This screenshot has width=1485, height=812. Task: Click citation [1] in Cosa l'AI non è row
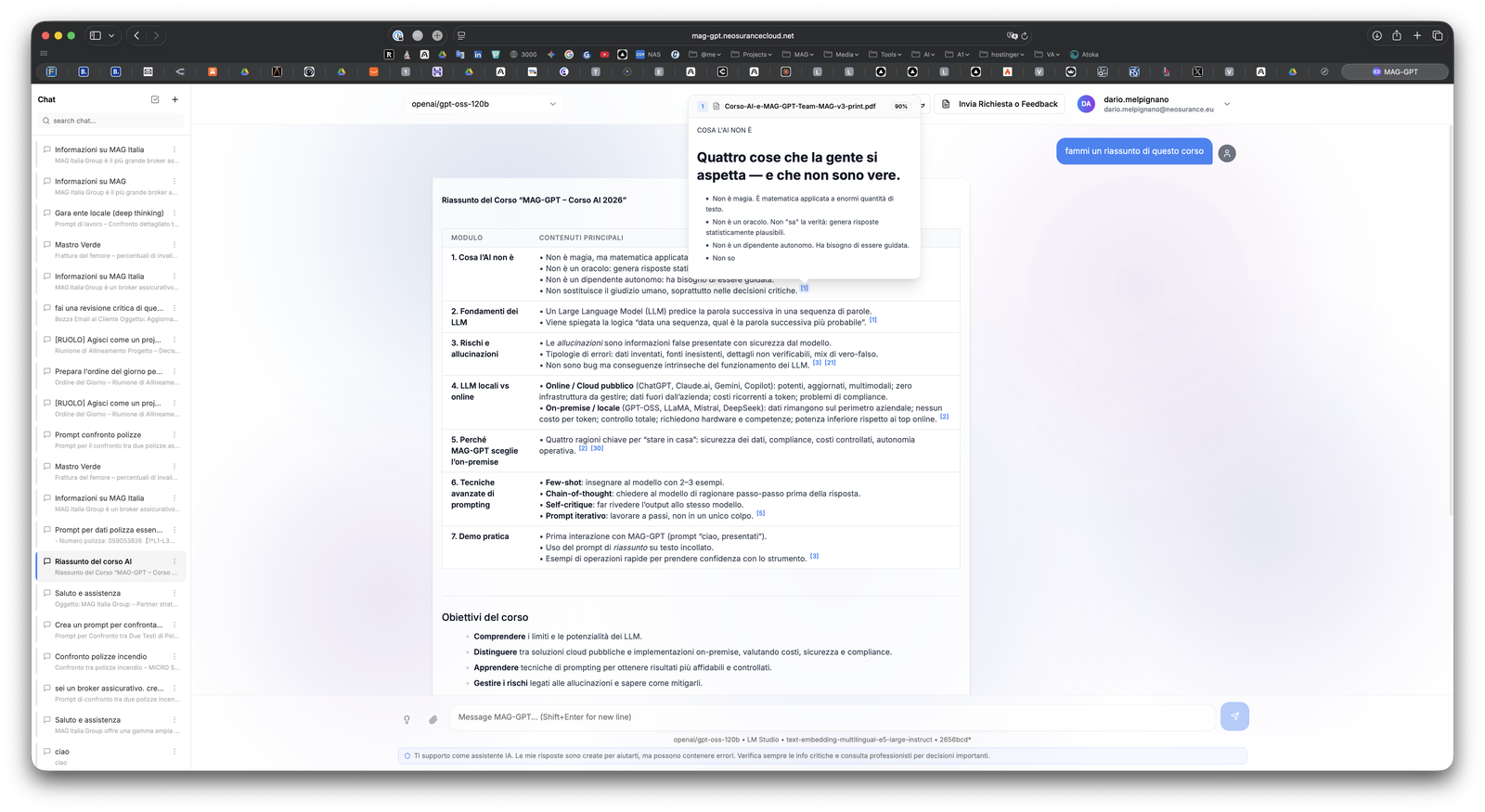804,289
